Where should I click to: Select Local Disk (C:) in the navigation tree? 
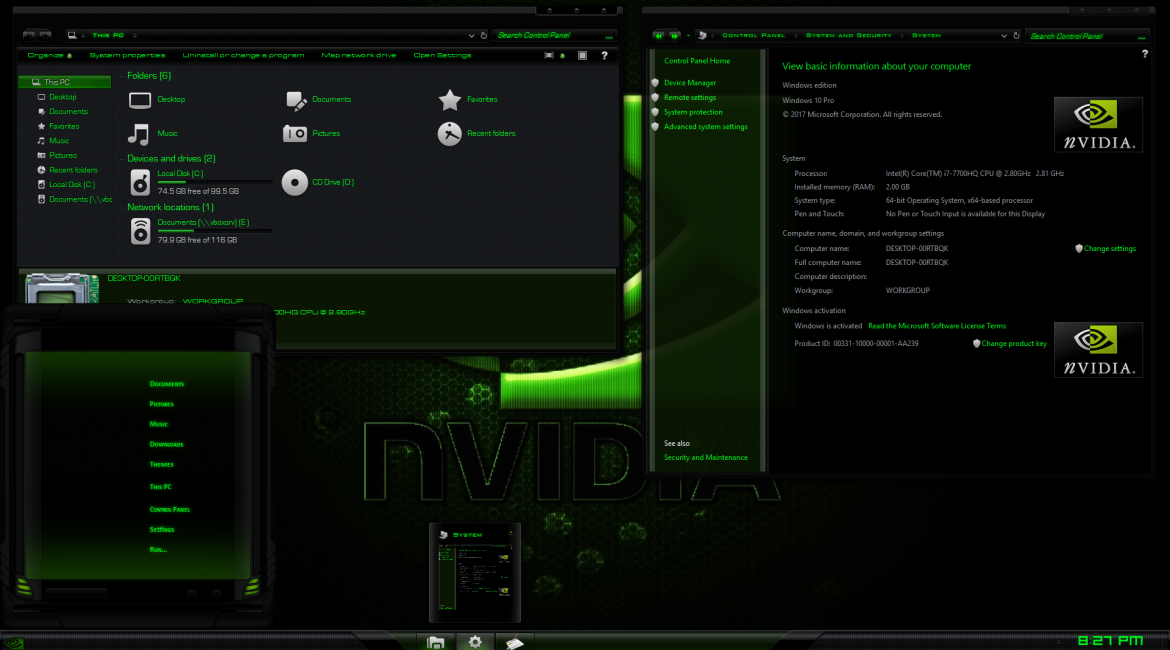coord(72,184)
